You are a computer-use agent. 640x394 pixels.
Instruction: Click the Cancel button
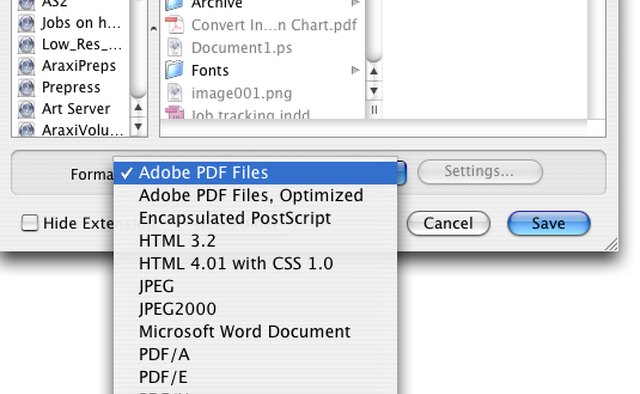[x=448, y=223]
